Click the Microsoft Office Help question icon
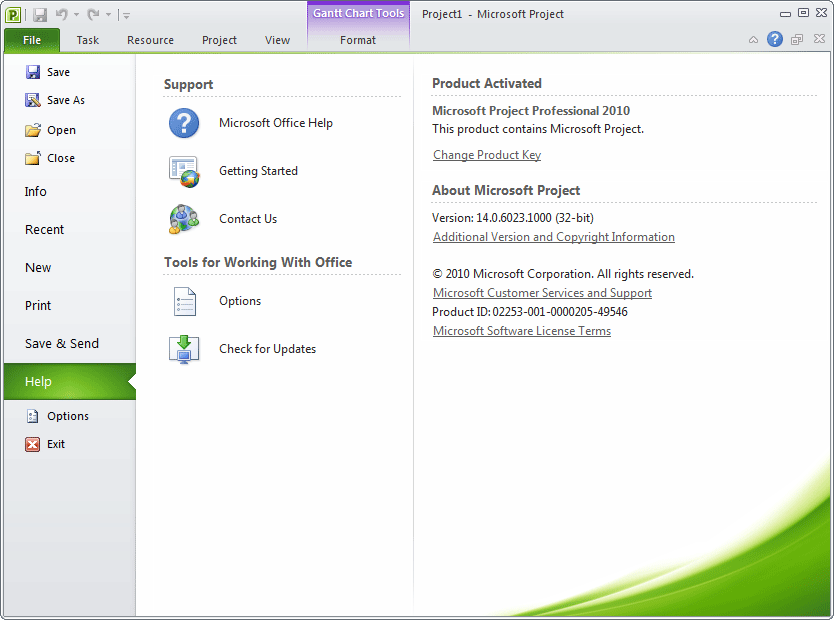 pos(184,123)
